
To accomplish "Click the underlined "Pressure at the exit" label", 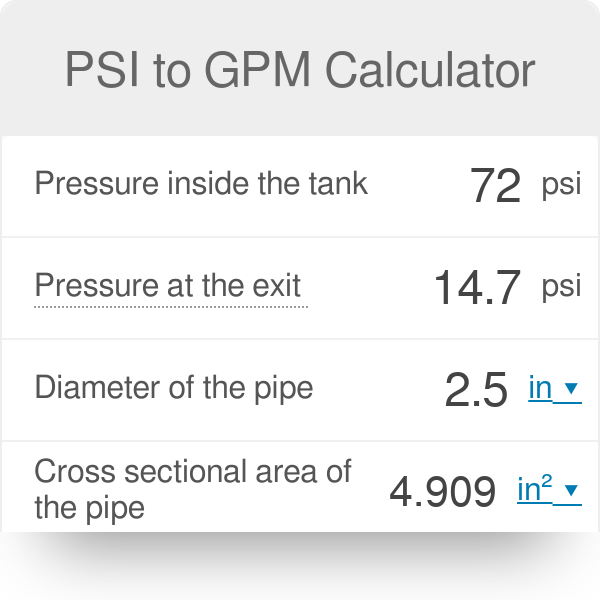I will [x=168, y=286].
